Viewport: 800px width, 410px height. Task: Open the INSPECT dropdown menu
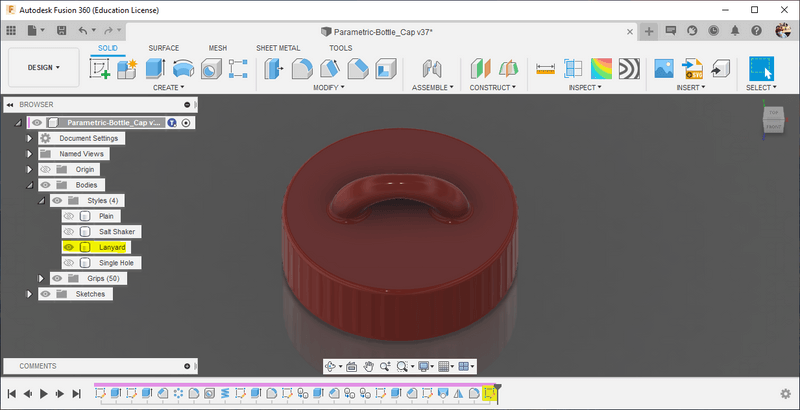coord(585,88)
